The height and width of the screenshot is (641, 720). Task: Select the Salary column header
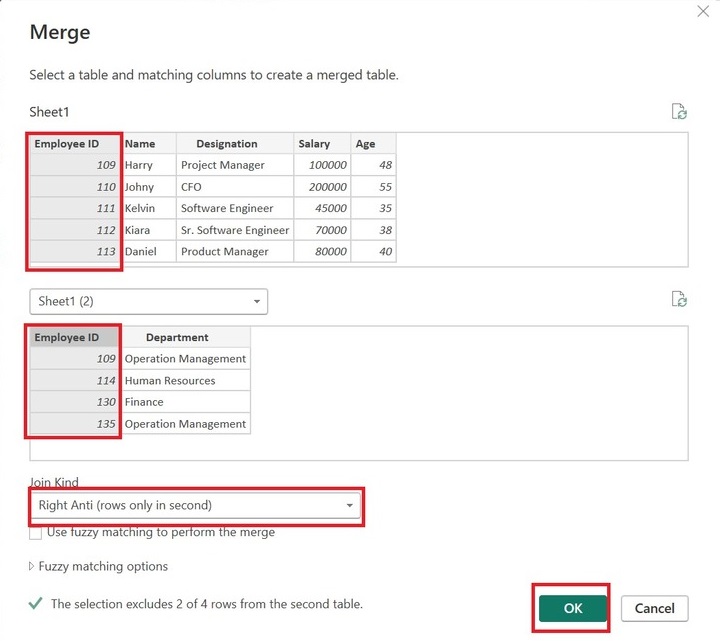(314, 144)
